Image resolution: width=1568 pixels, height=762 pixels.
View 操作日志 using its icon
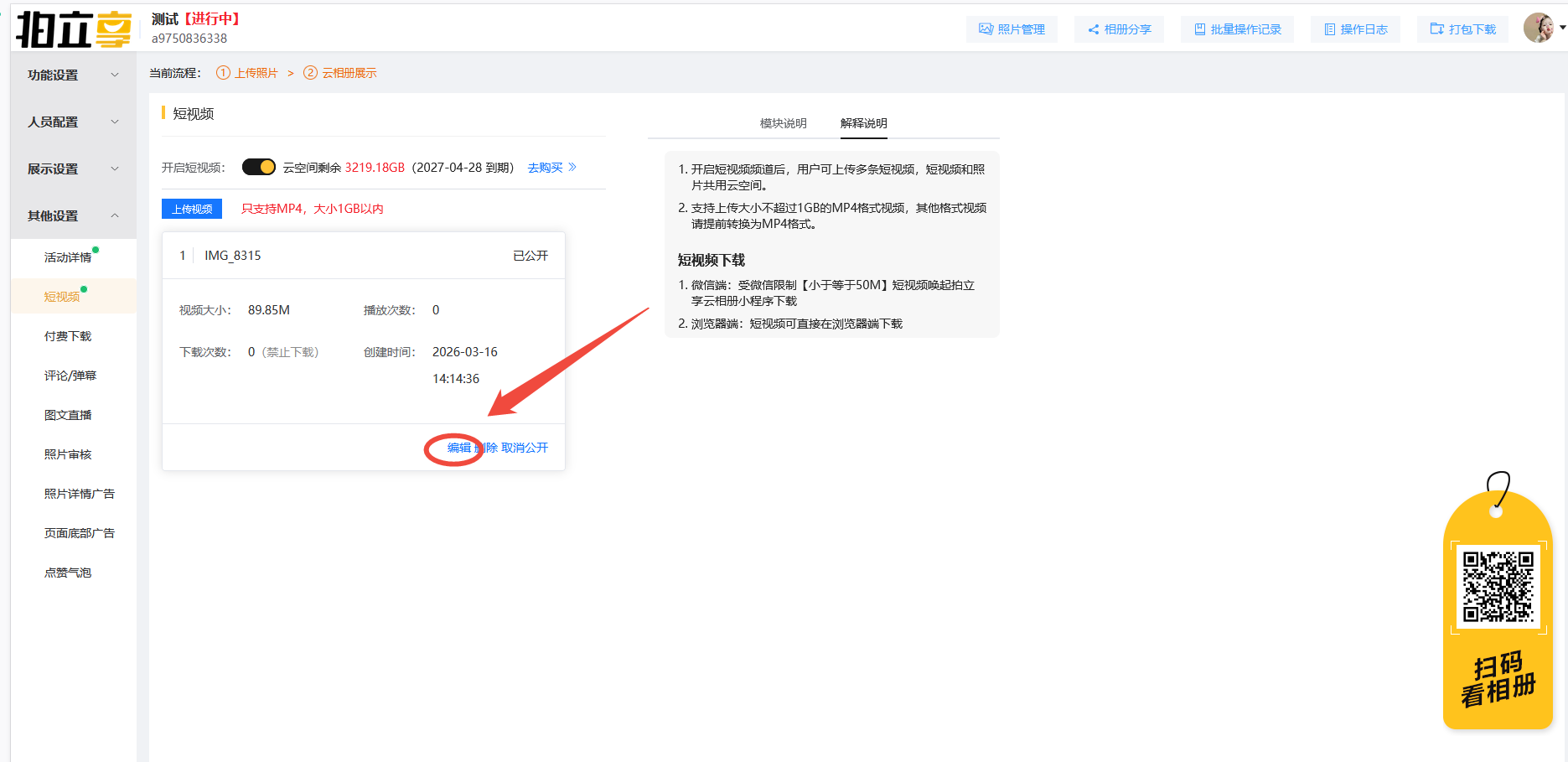pyautogui.click(x=1331, y=28)
